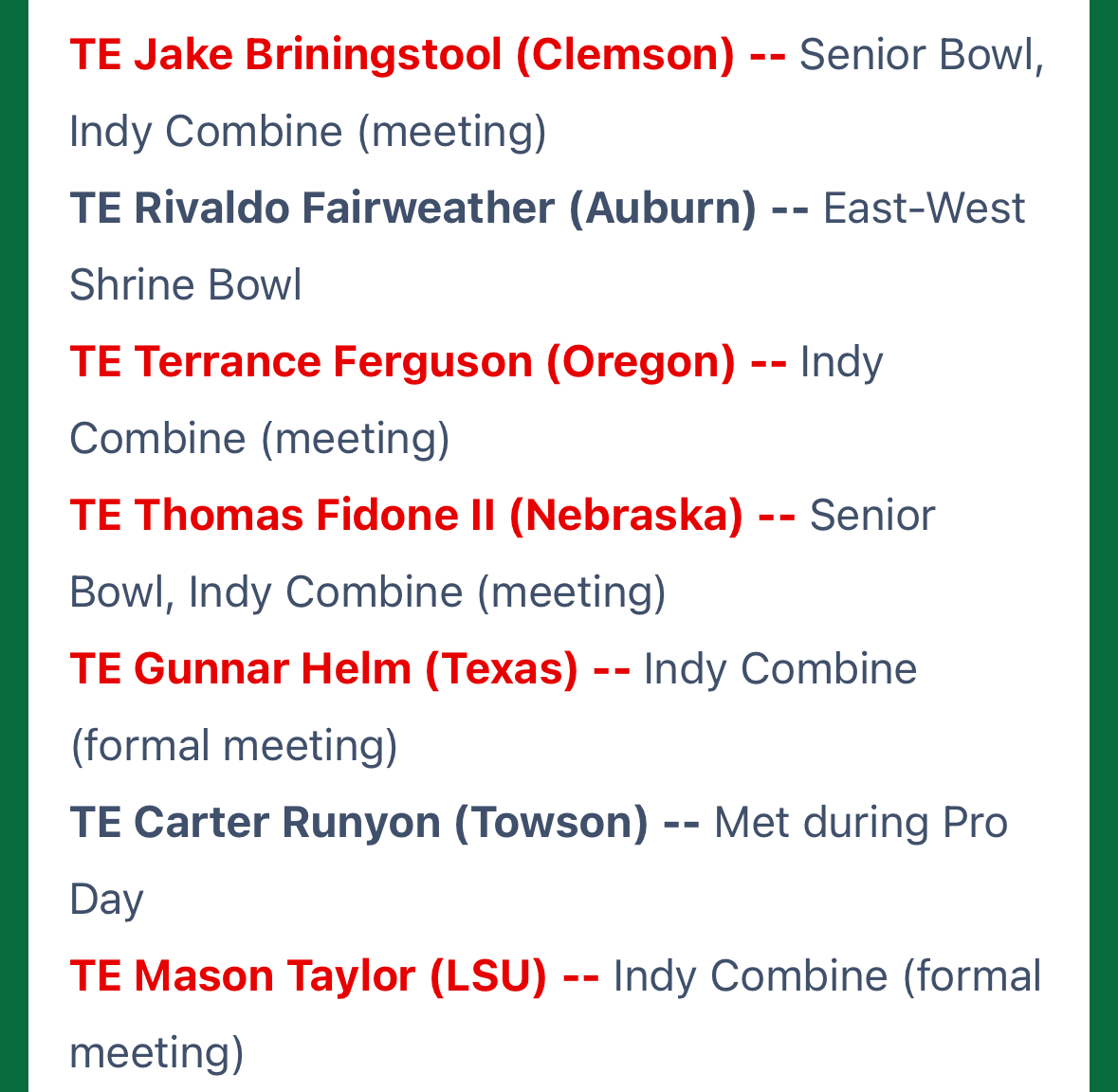The height and width of the screenshot is (1092, 1118).
Task: Click "Combine (meeting)" under Terrance Ferguson
Action: click(260, 439)
